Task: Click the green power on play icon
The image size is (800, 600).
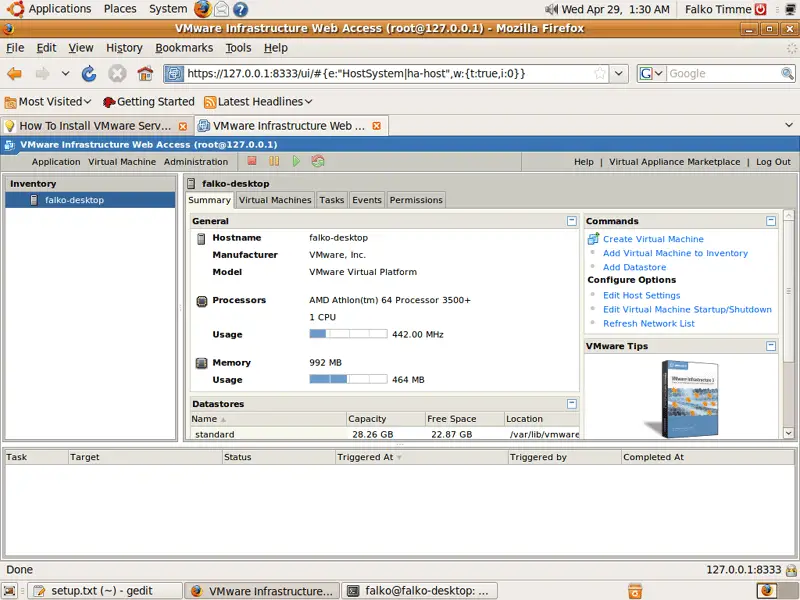Action: (296, 161)
